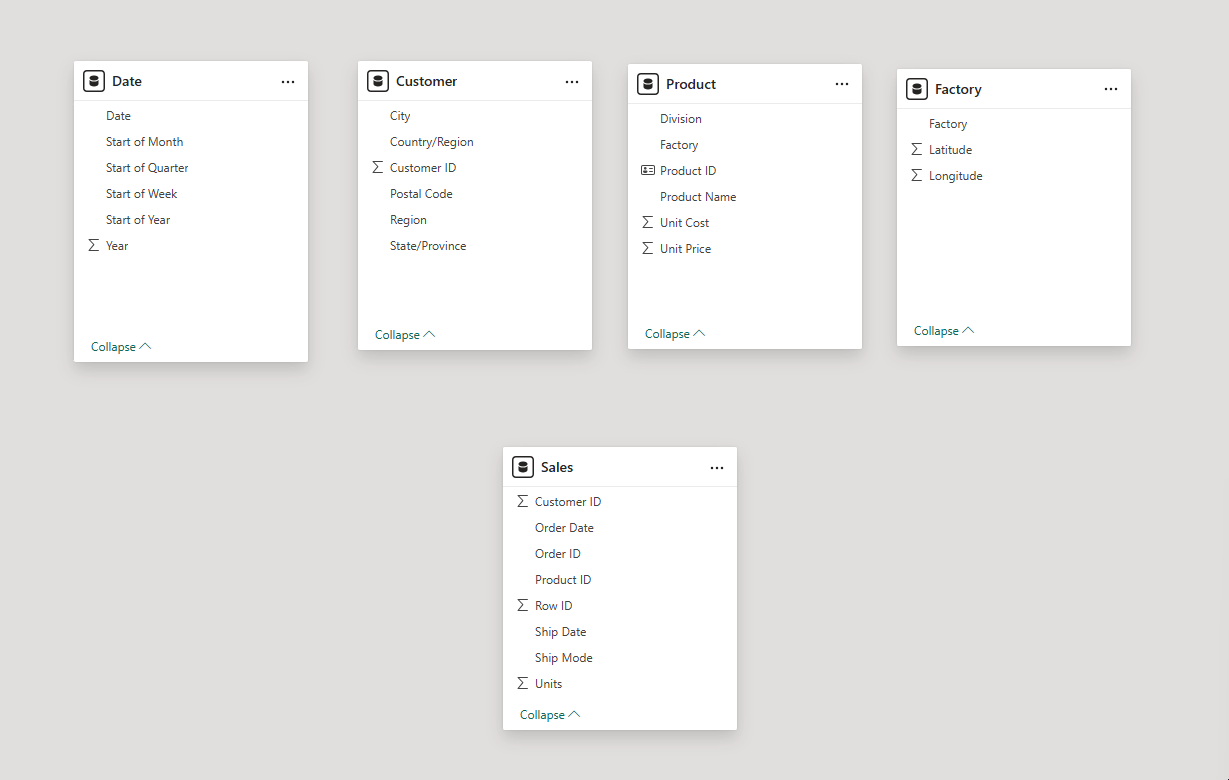Click the Customer table database icon
1229x780 pixels.
click(378, 81)
